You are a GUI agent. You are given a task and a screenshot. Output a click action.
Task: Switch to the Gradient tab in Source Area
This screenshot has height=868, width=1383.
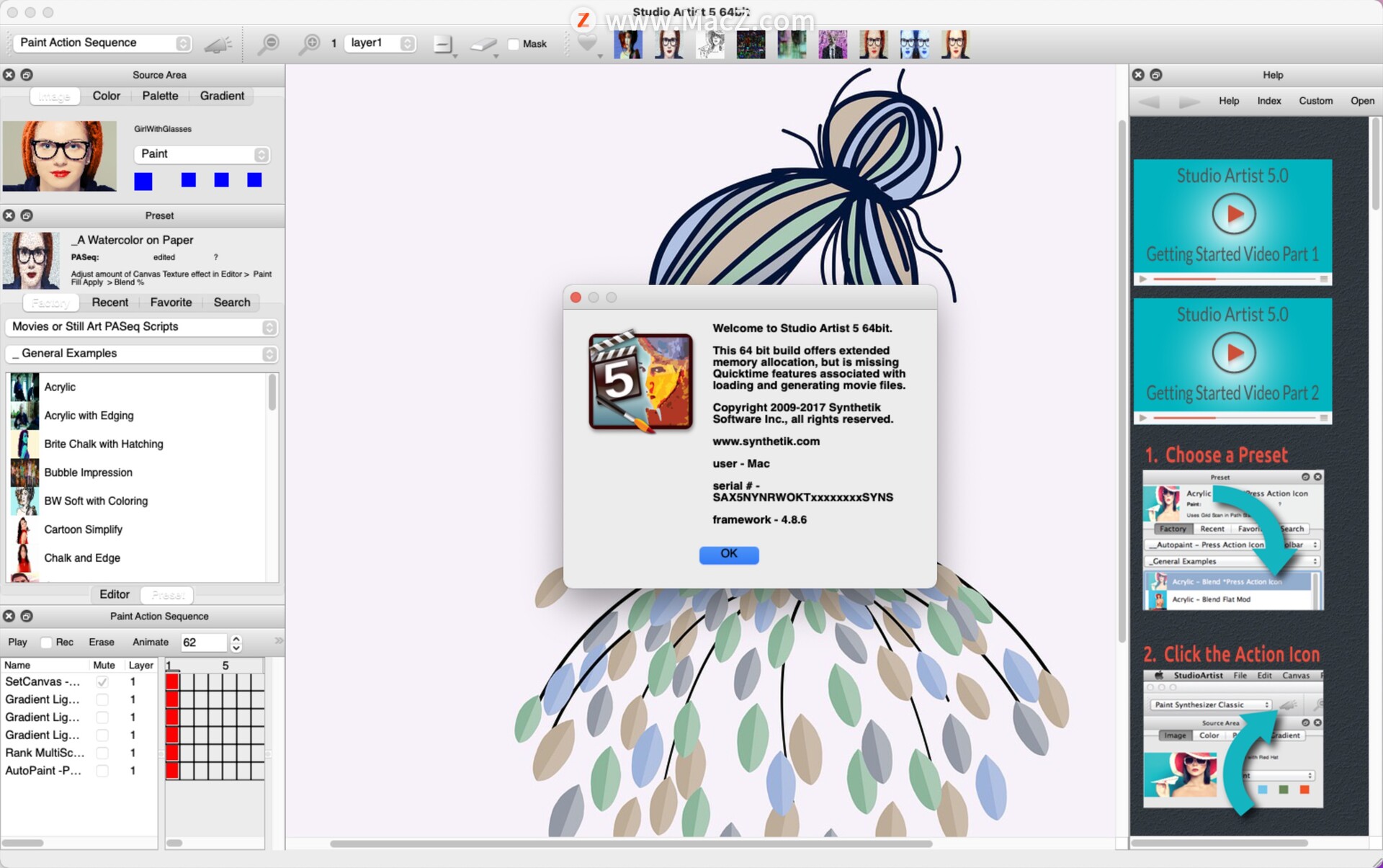point(221,96)
